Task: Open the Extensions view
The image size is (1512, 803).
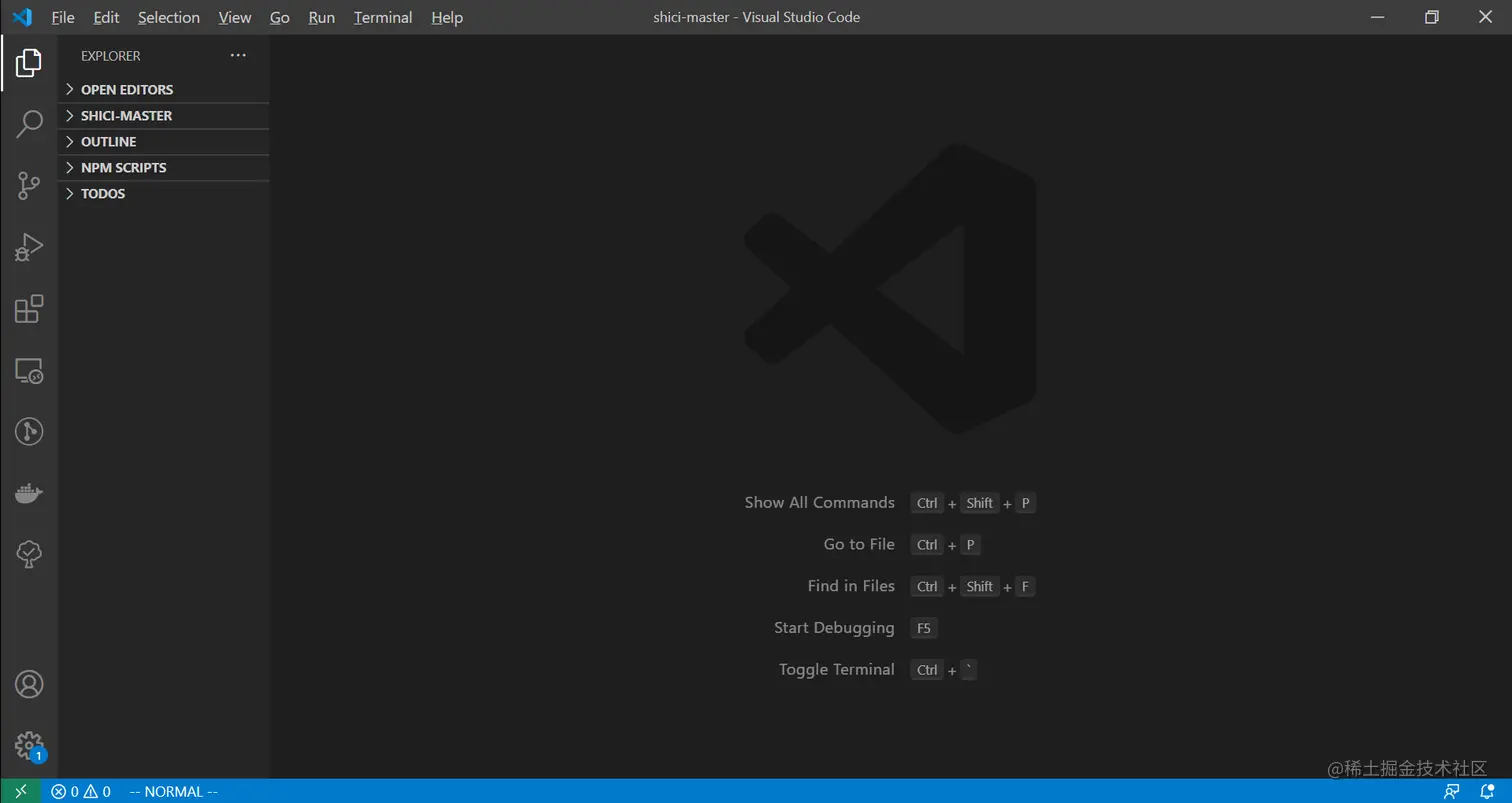Action: coord(27,309)
